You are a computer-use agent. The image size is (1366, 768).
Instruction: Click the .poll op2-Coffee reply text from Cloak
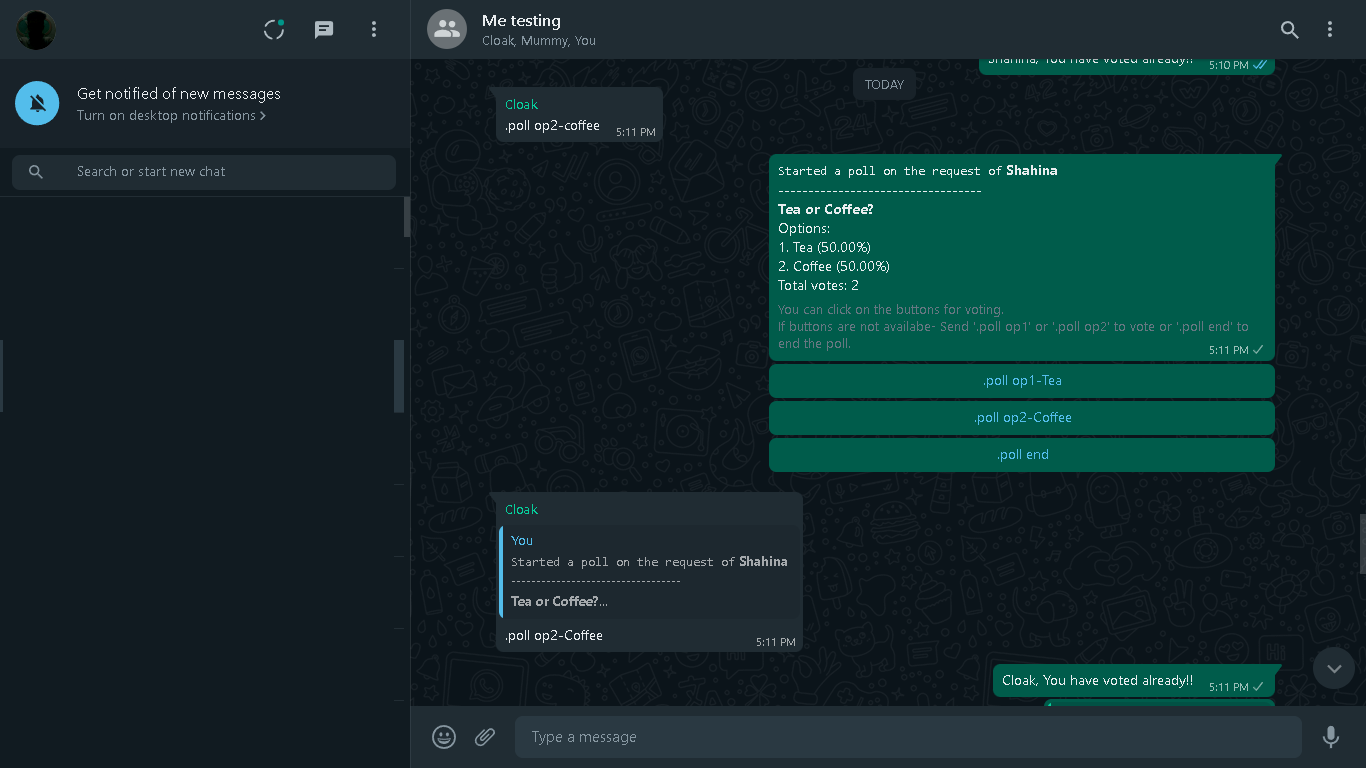554,636
